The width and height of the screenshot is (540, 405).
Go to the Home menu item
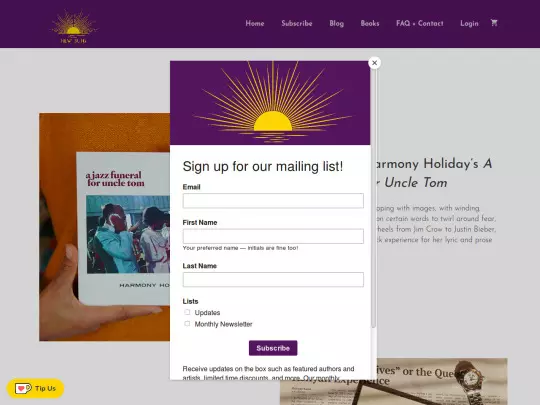coord(255,23)
